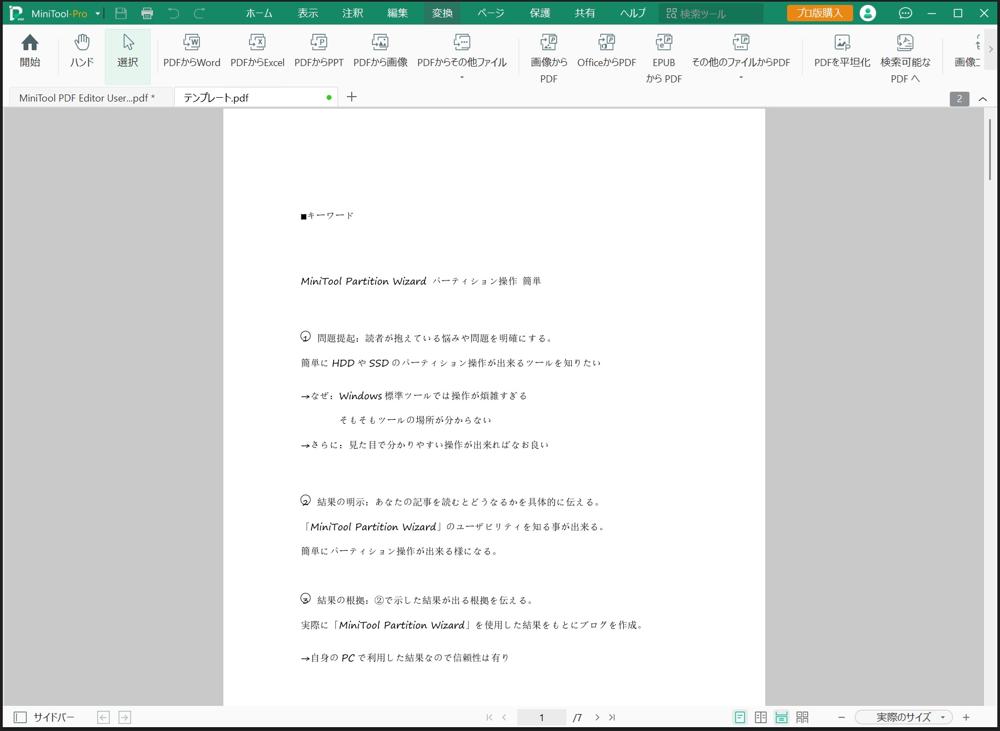Open the MiniTool-Pro dropdown arrow
This screenshot has height=731, width=1000.
point(98,13)
